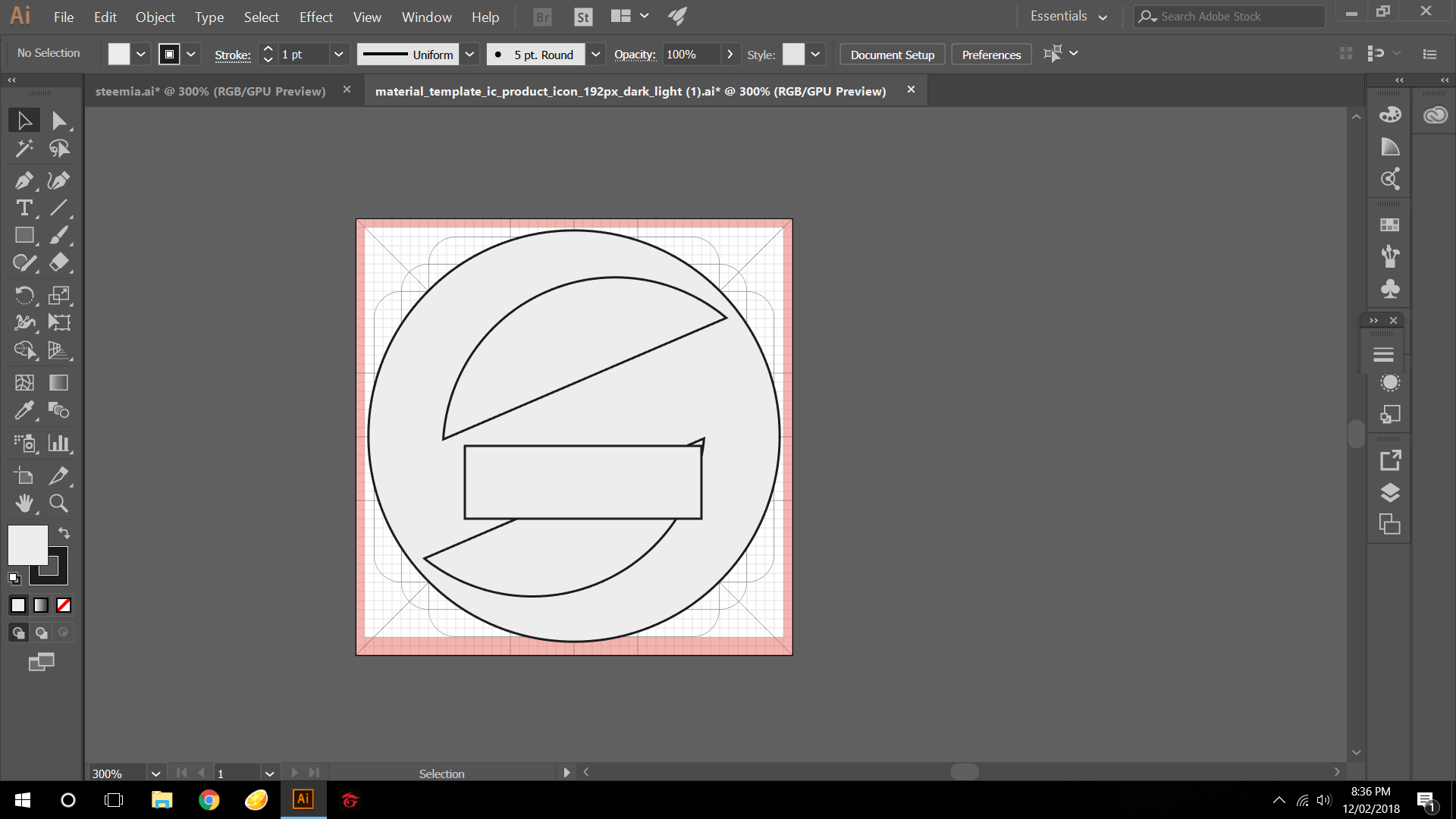1456x819 pixels.
Task: Enable Draw Behind mode
Action: (x=41, y=632)
